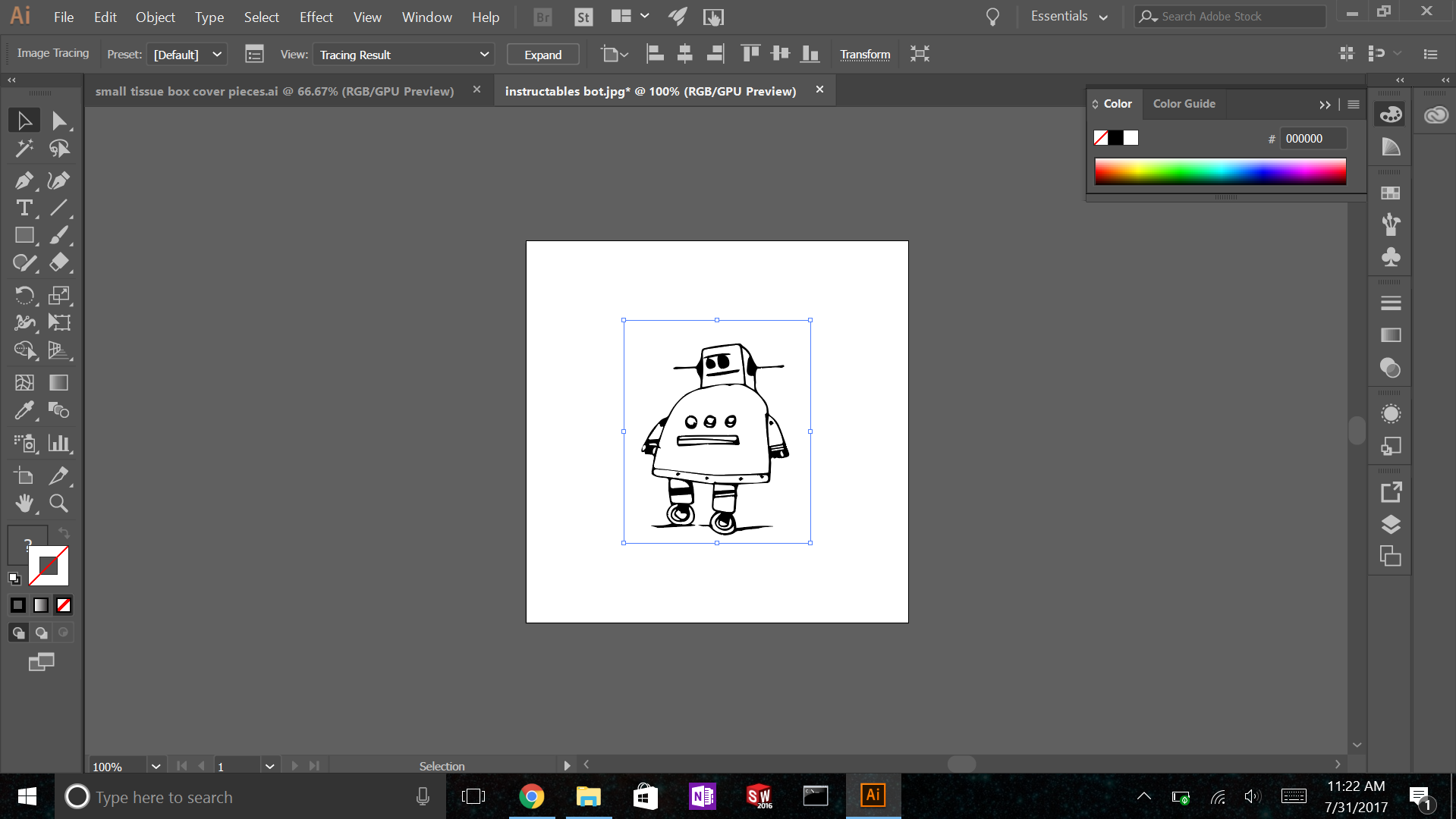The height and width of the screenshot is (819, 1456).
Task: Switch to the Color Guide tab
Action: (1184, 104)
